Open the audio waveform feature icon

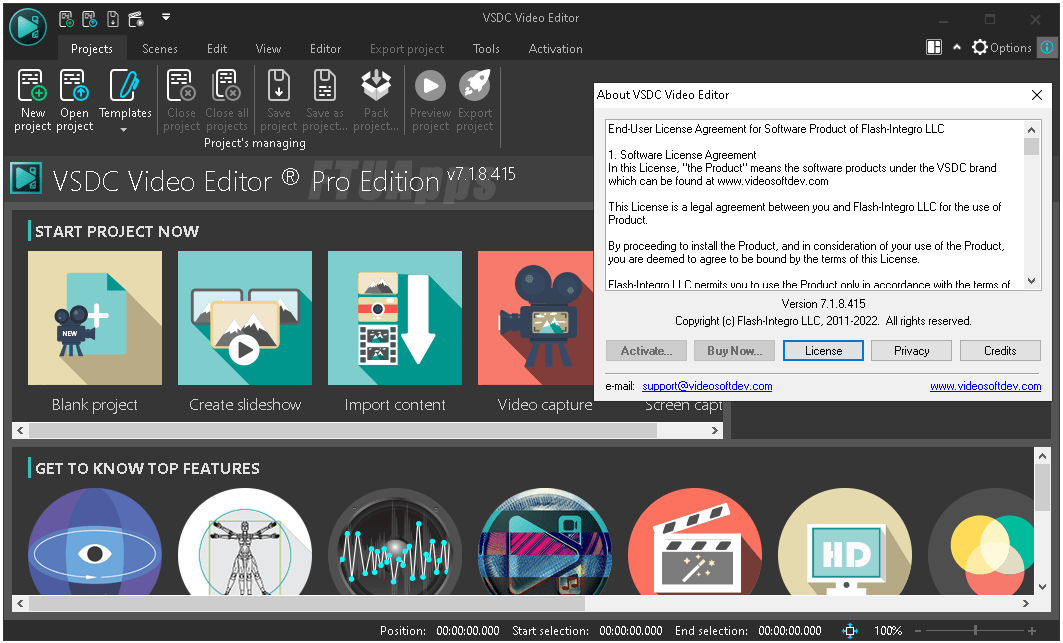click(x=395, y=543)
